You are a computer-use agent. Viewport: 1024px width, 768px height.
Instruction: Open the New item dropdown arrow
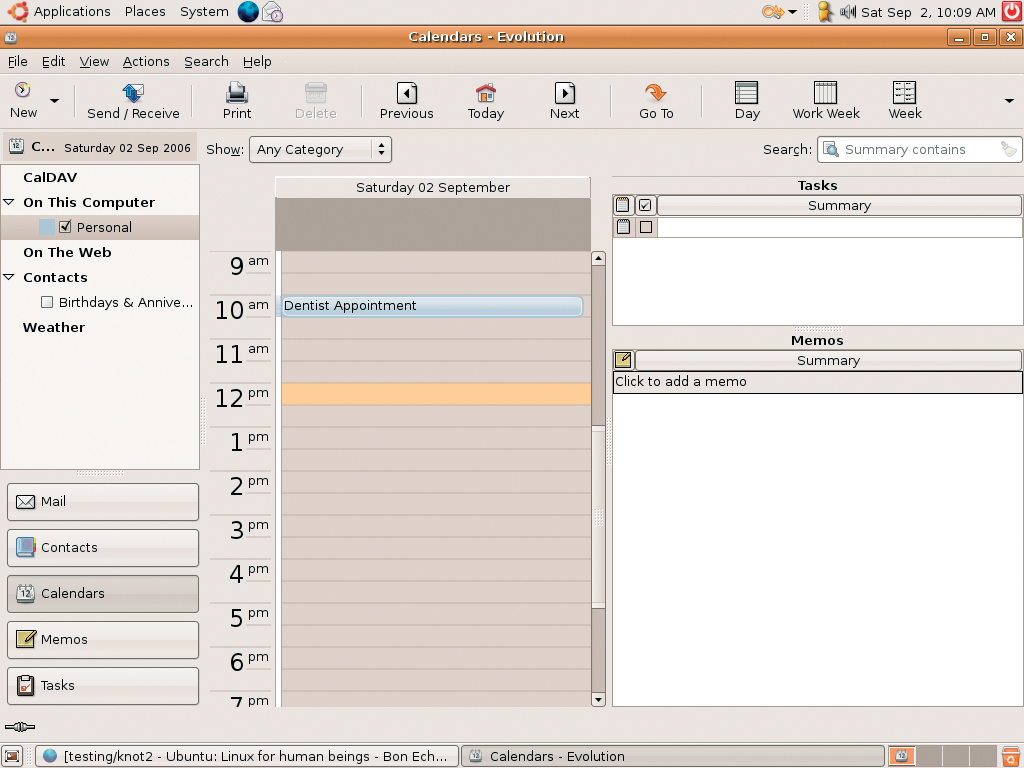55,101
